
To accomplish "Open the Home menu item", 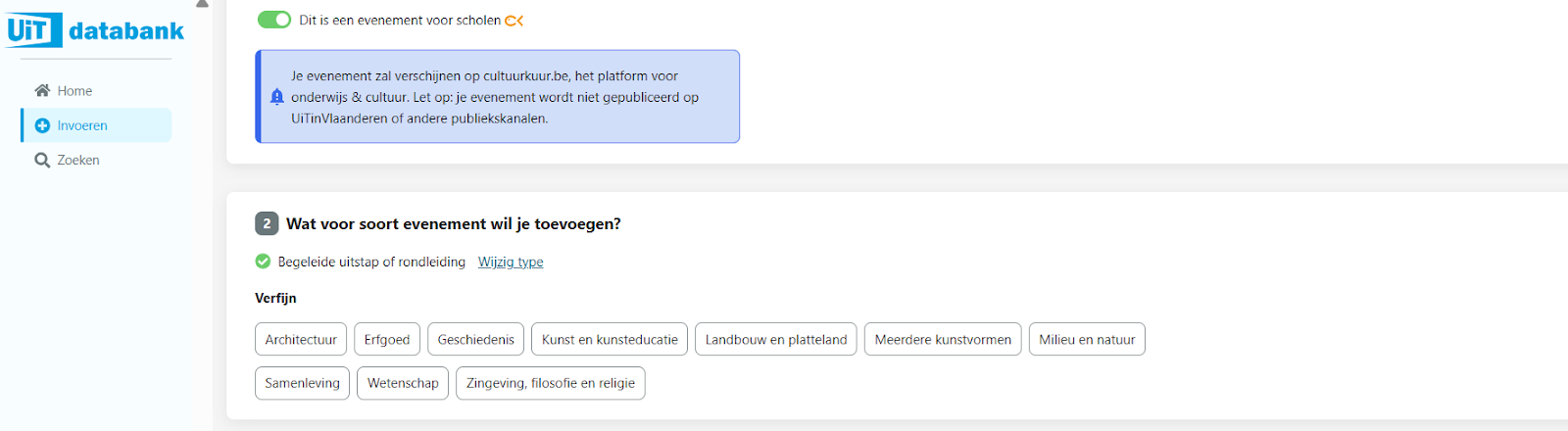I will coord(74,91).
